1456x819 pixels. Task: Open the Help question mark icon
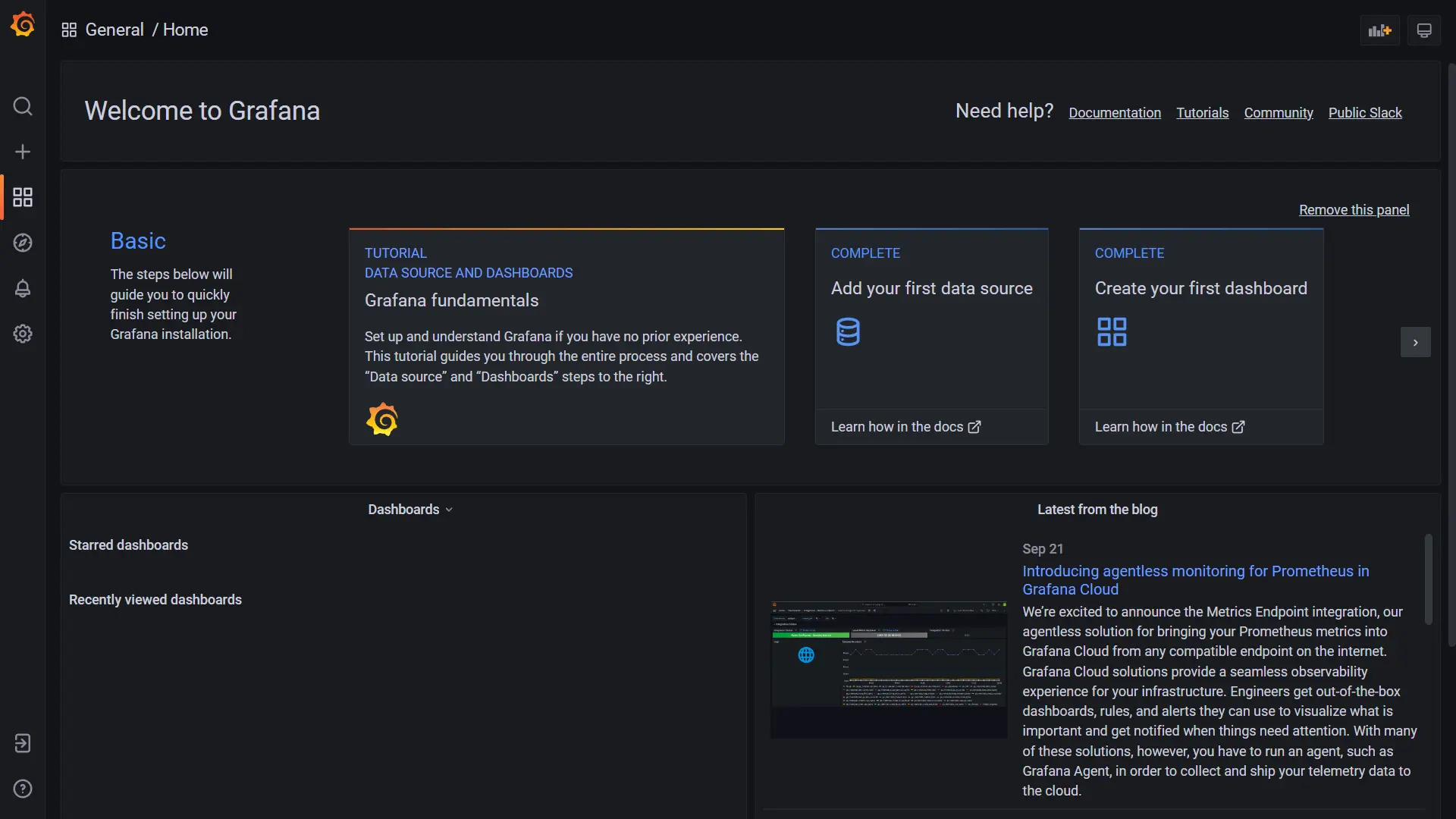(x=23, y=789)
